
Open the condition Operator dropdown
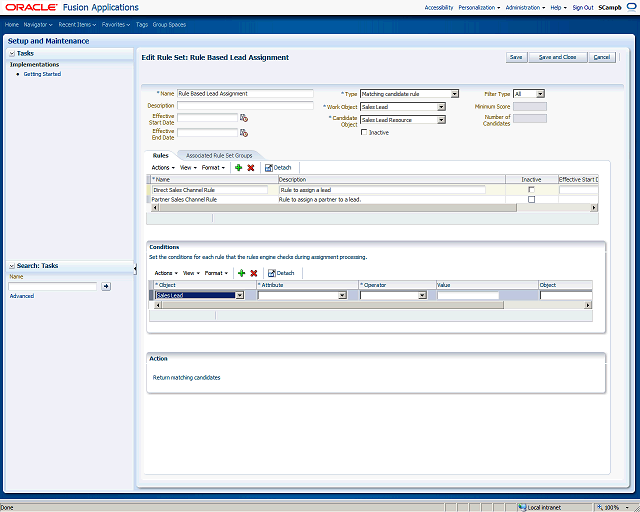tap(422, 295)
